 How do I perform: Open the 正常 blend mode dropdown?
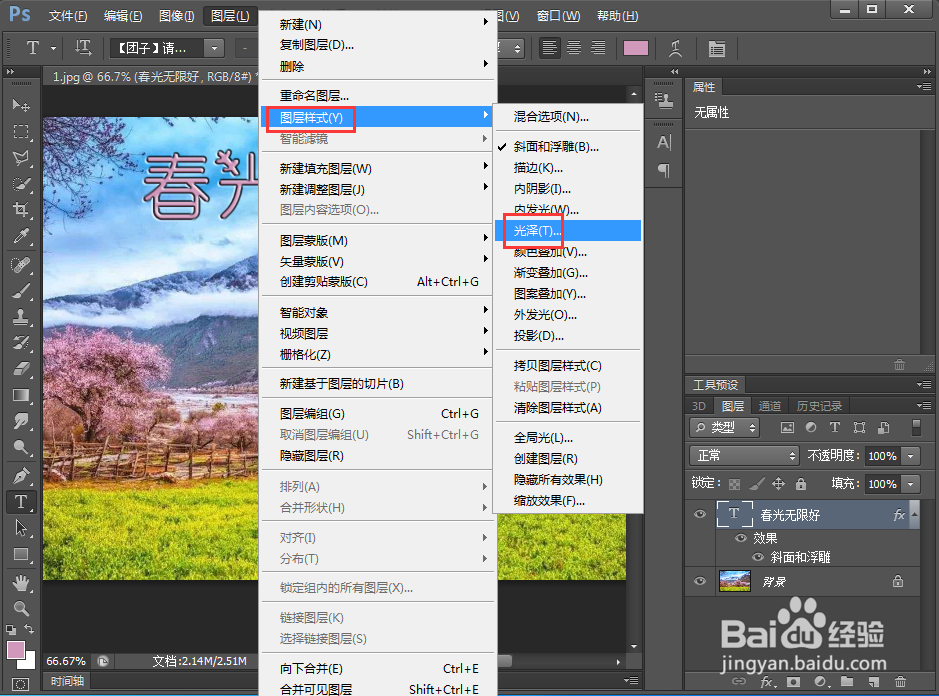[x=743, y=455]
